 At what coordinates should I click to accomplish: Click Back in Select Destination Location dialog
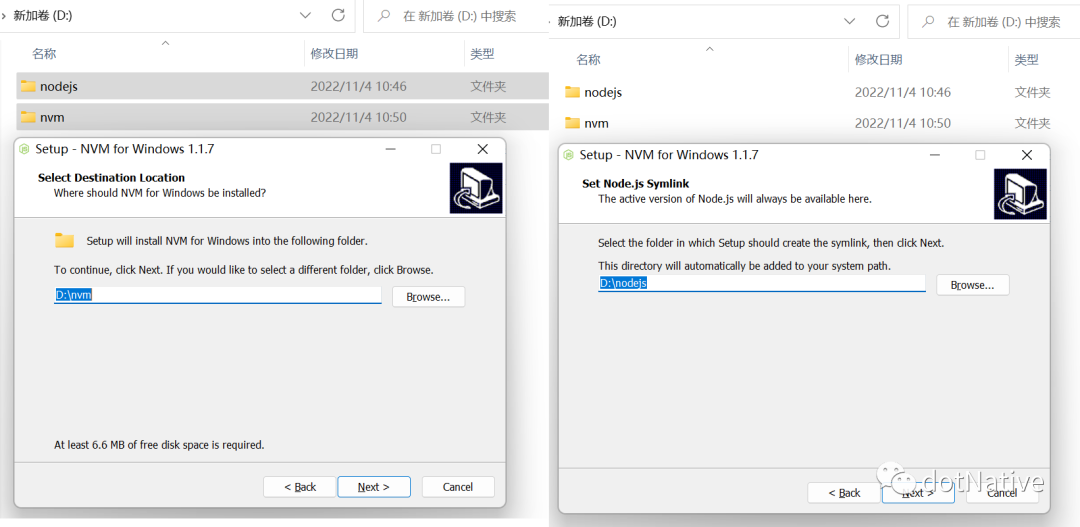300,487
